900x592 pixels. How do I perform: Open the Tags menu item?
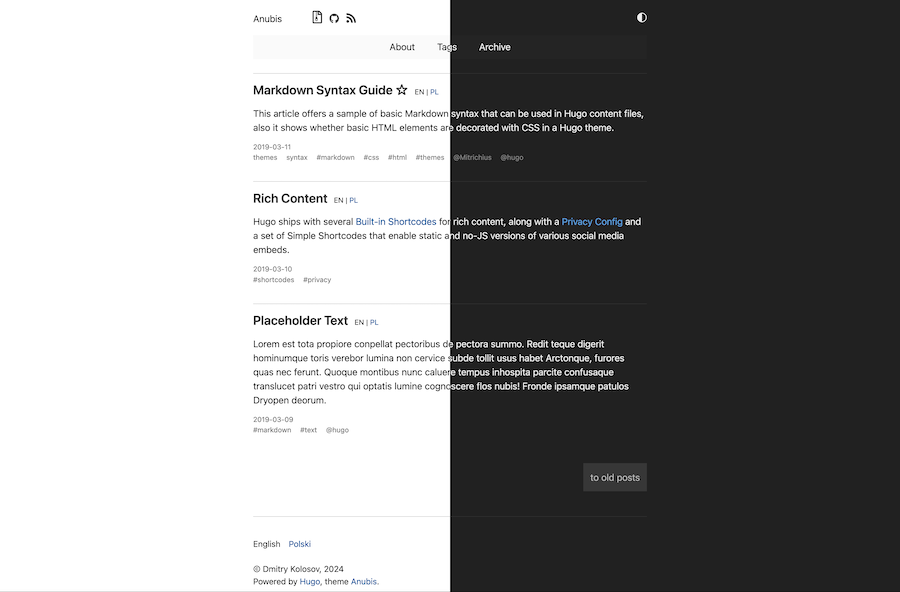447,47
